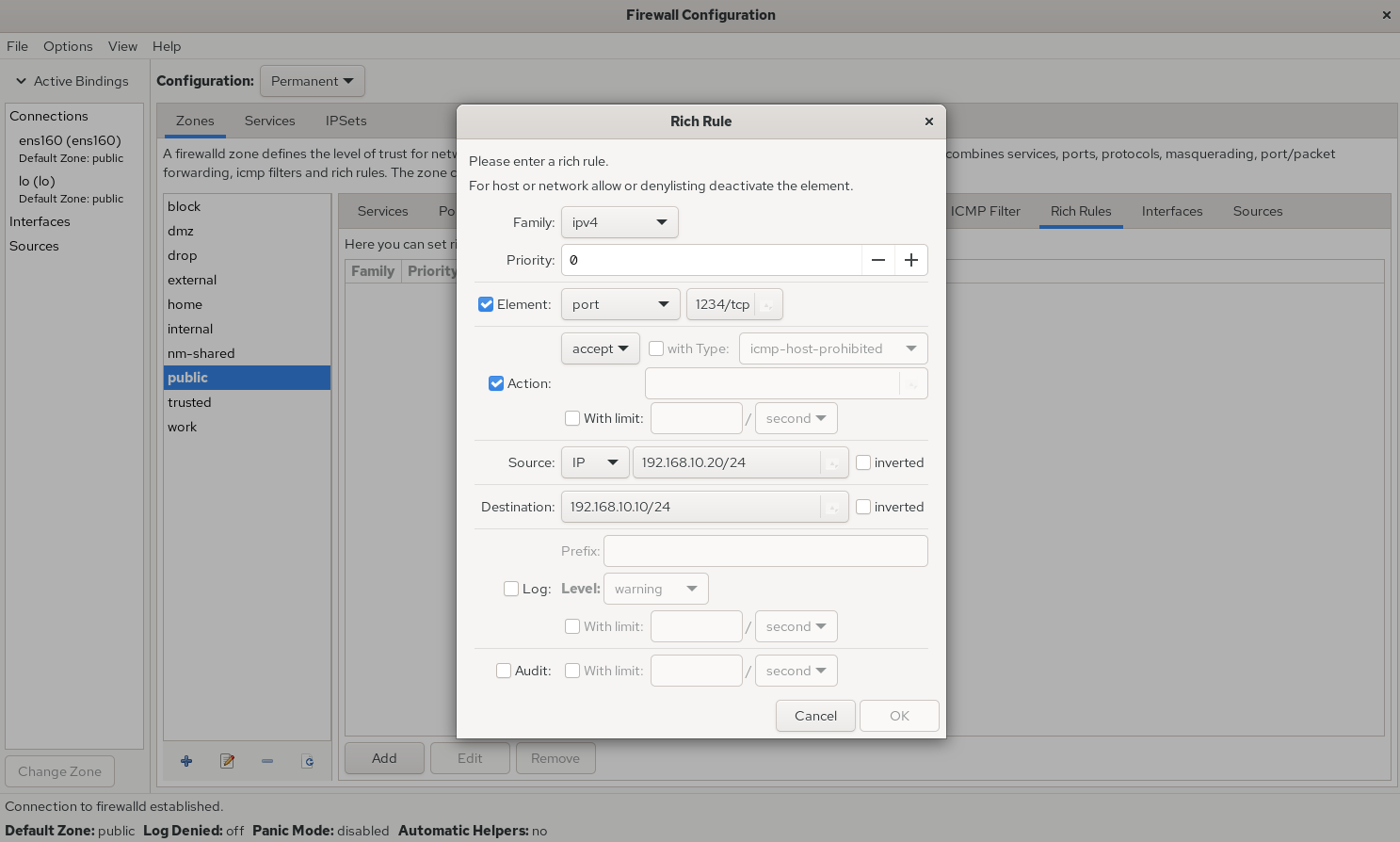Image resolution: width=1400 pixels, height=842 pixels.
Task: Open the Family ipv4 dropdown
Action: click(620, 222)
